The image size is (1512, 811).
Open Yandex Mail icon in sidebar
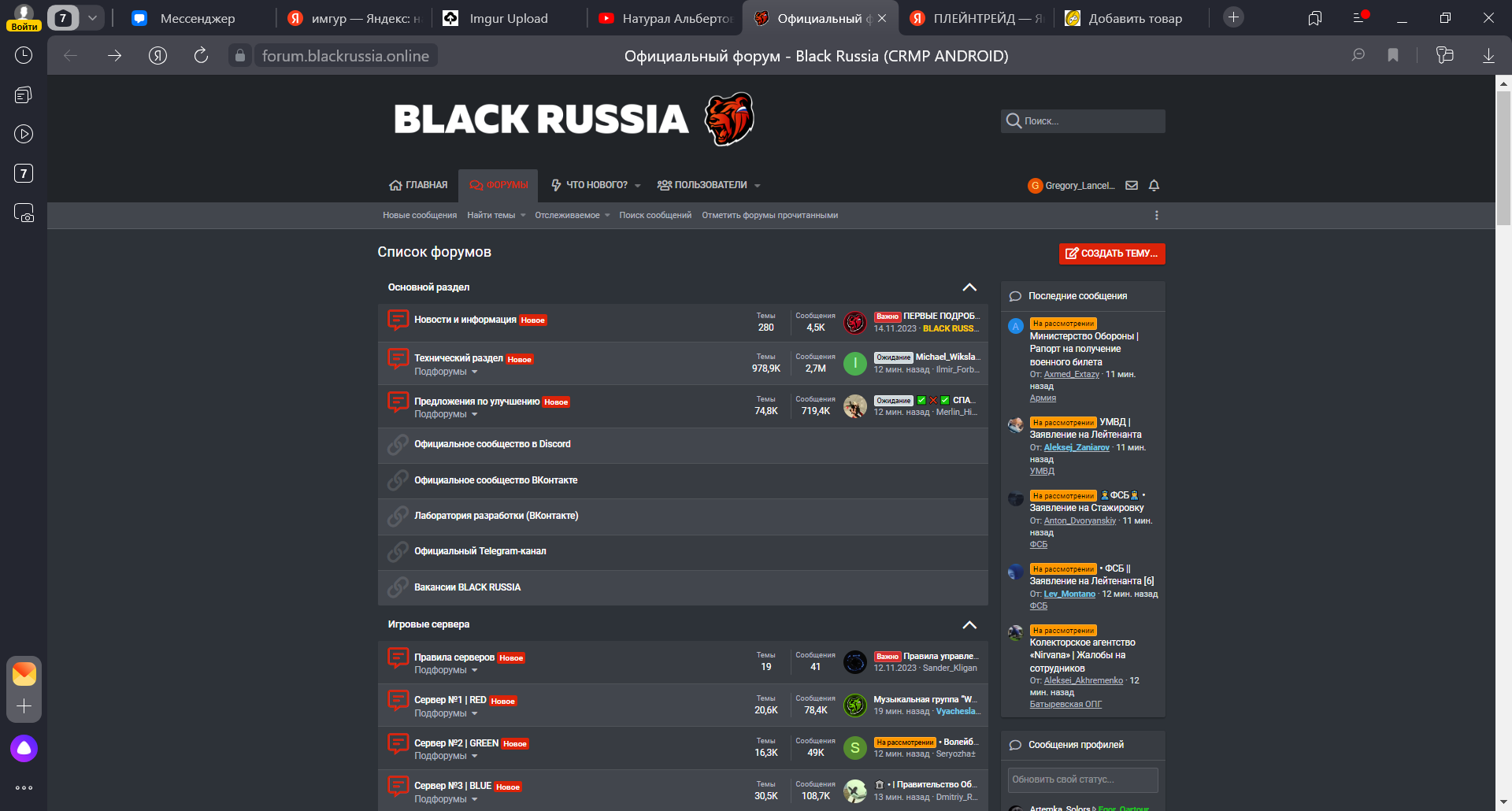(x=24, y=674)
